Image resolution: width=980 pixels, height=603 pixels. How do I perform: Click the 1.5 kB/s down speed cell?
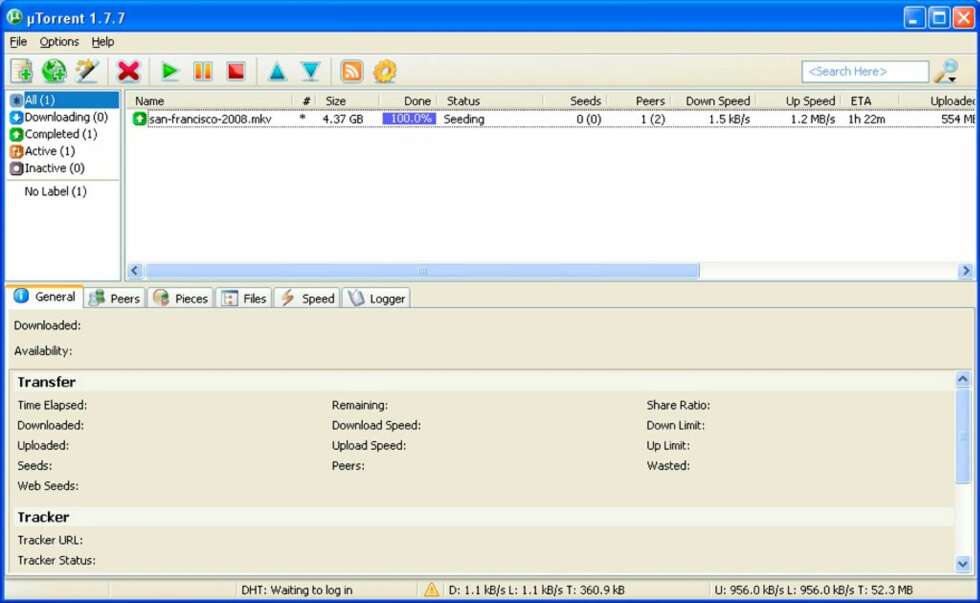(x=729, y=119)
